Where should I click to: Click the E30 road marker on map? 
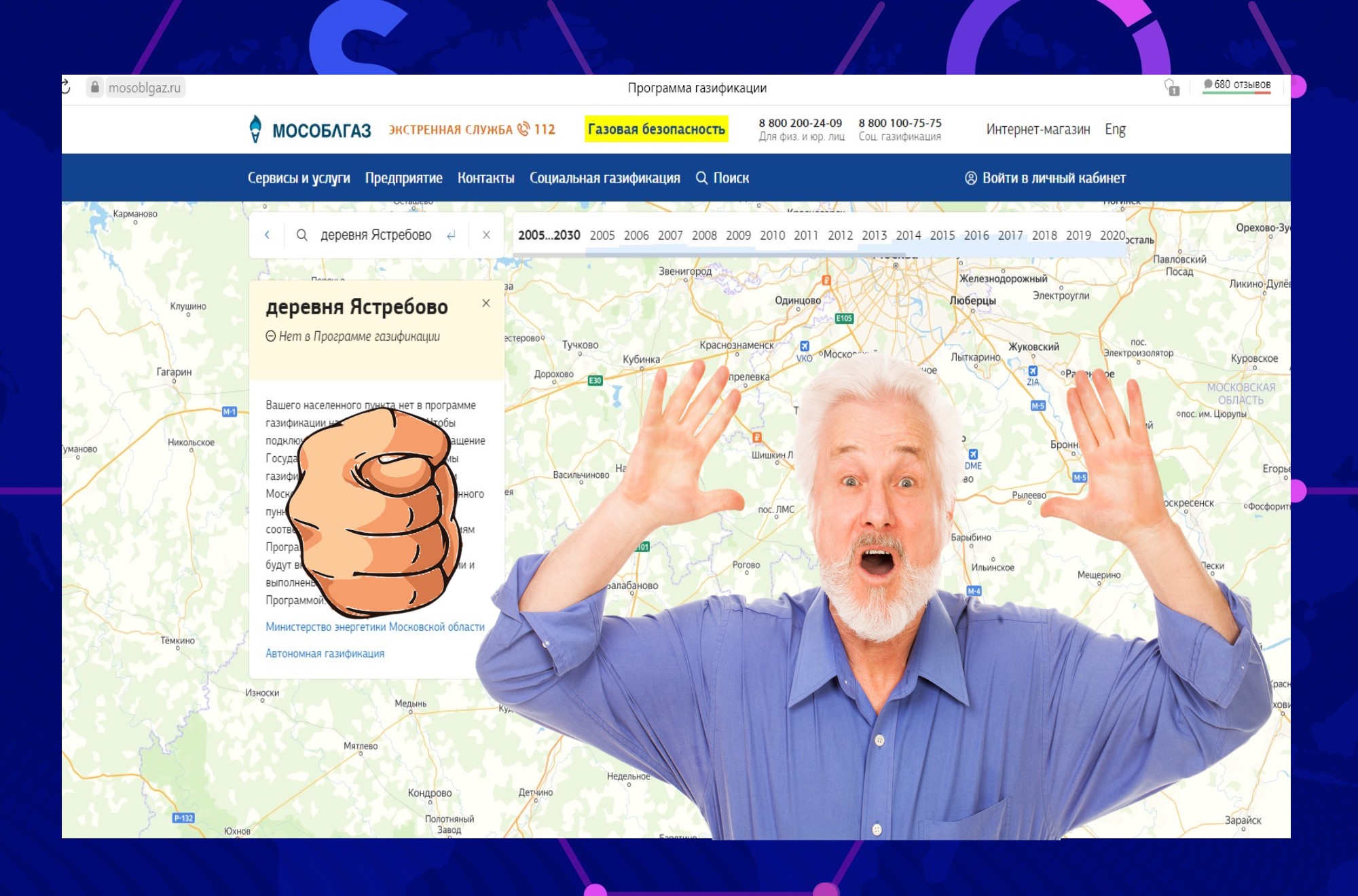[x=595, y=380]
